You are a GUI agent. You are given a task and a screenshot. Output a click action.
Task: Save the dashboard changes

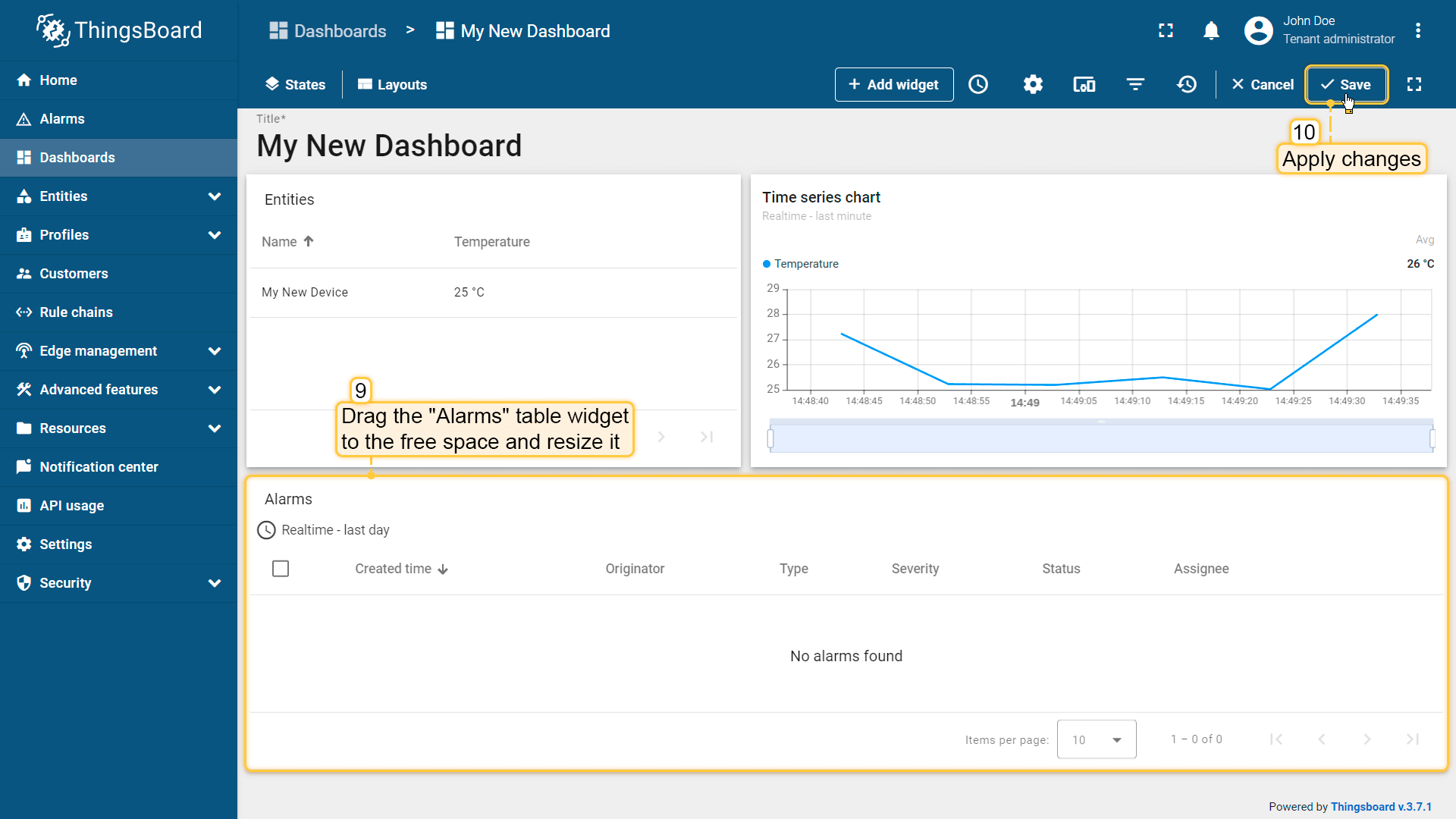click(x=1346, y=84)
